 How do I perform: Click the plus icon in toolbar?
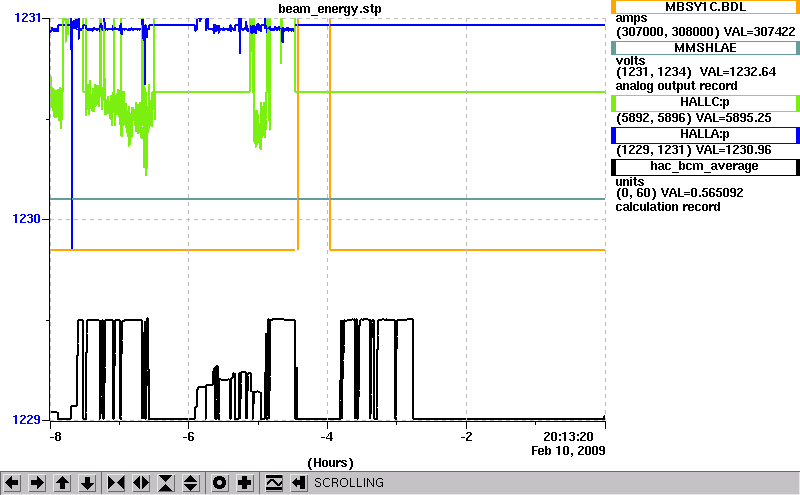(245, 483)
